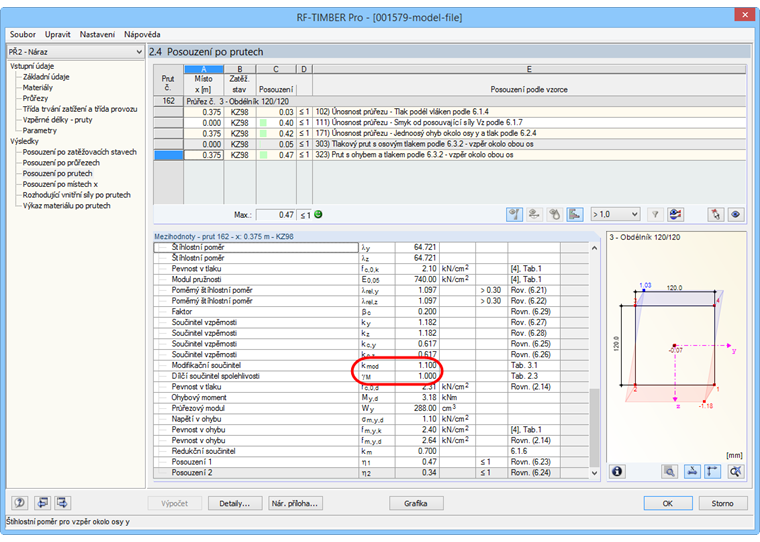Click the reset zoom view icon
Viewport: 760px width, 542px height.
click(736, 470)
